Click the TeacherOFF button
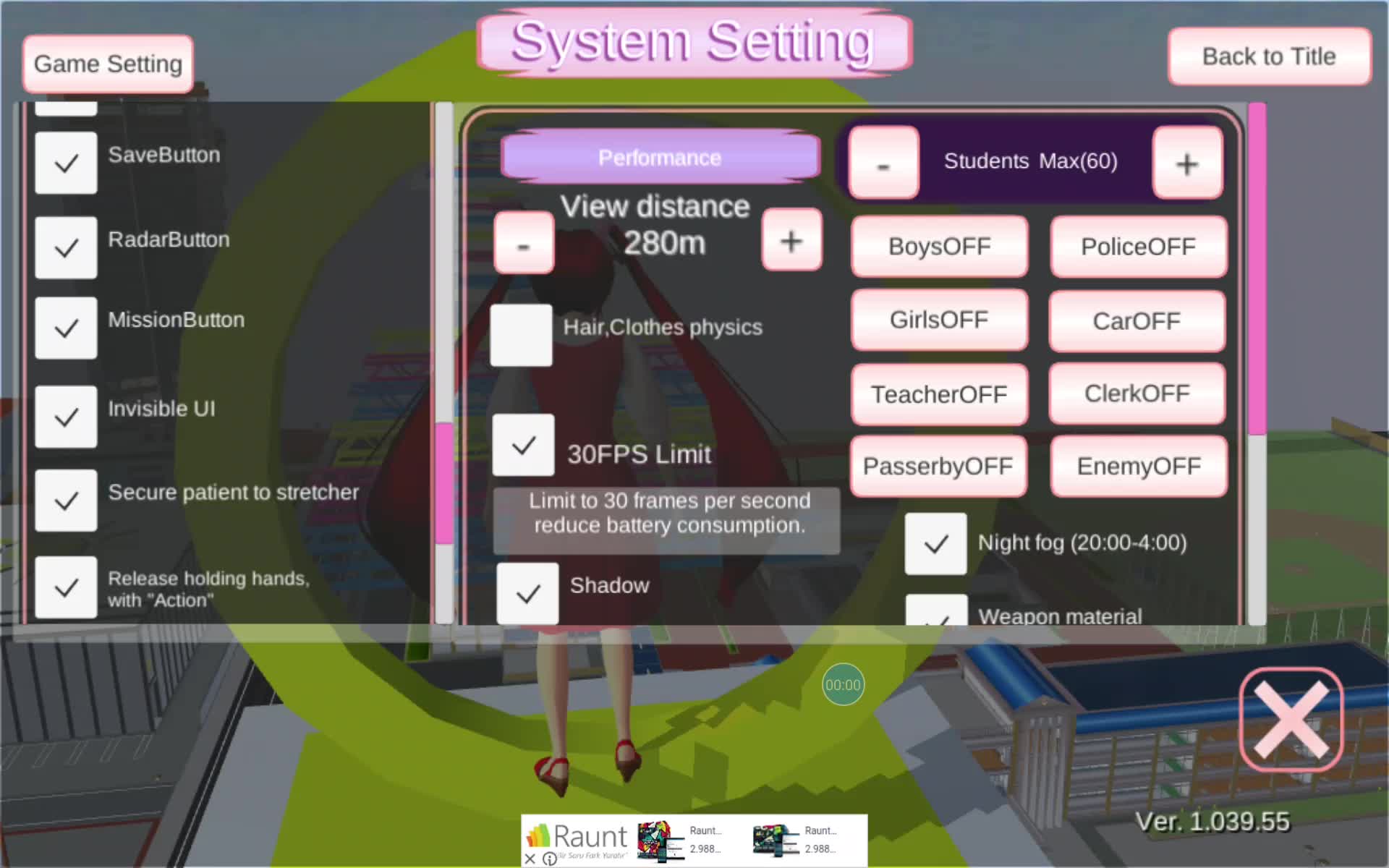The height and width of the screenshot is (868, 1389). 939,394
